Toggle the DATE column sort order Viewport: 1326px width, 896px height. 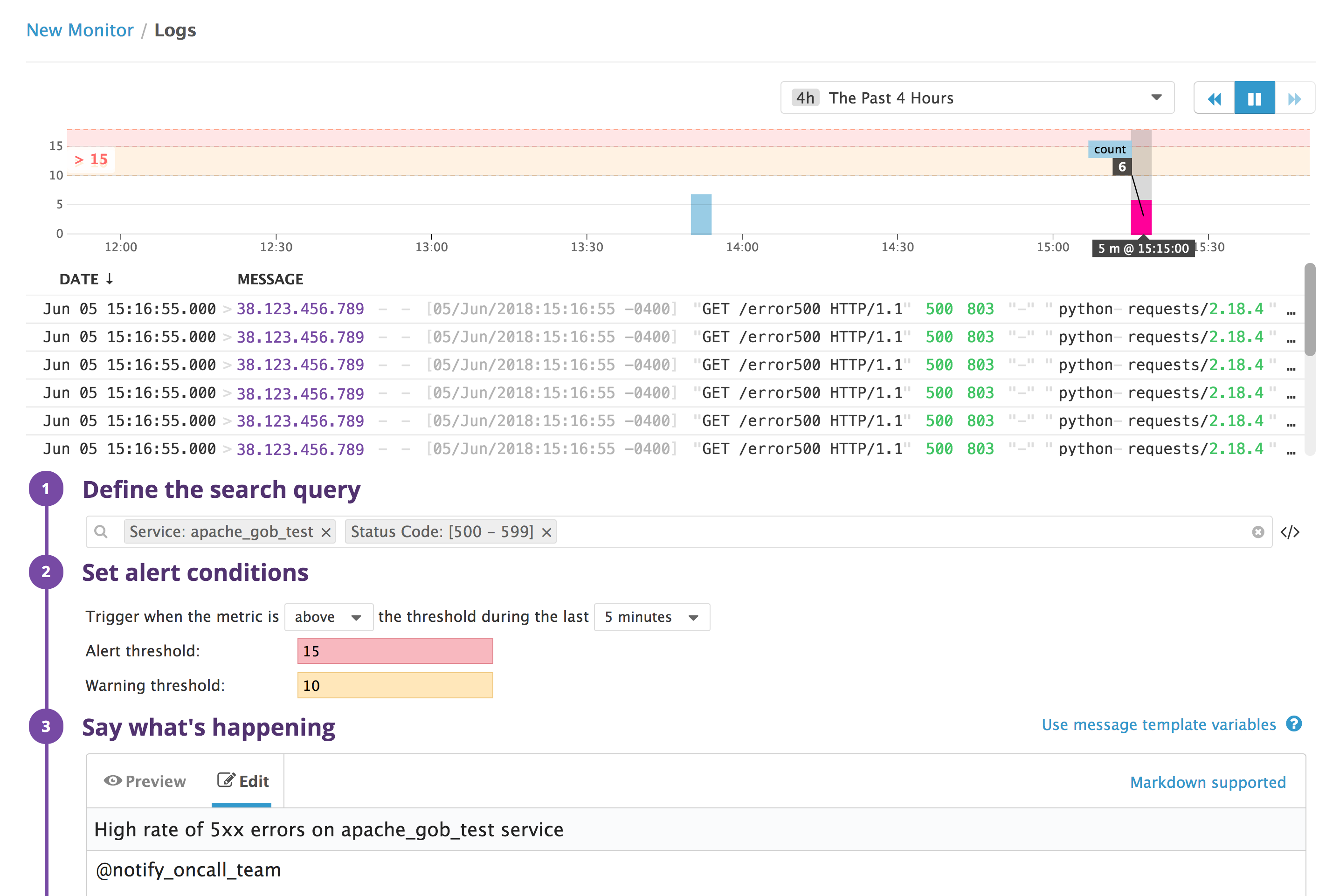pos(86,279)
